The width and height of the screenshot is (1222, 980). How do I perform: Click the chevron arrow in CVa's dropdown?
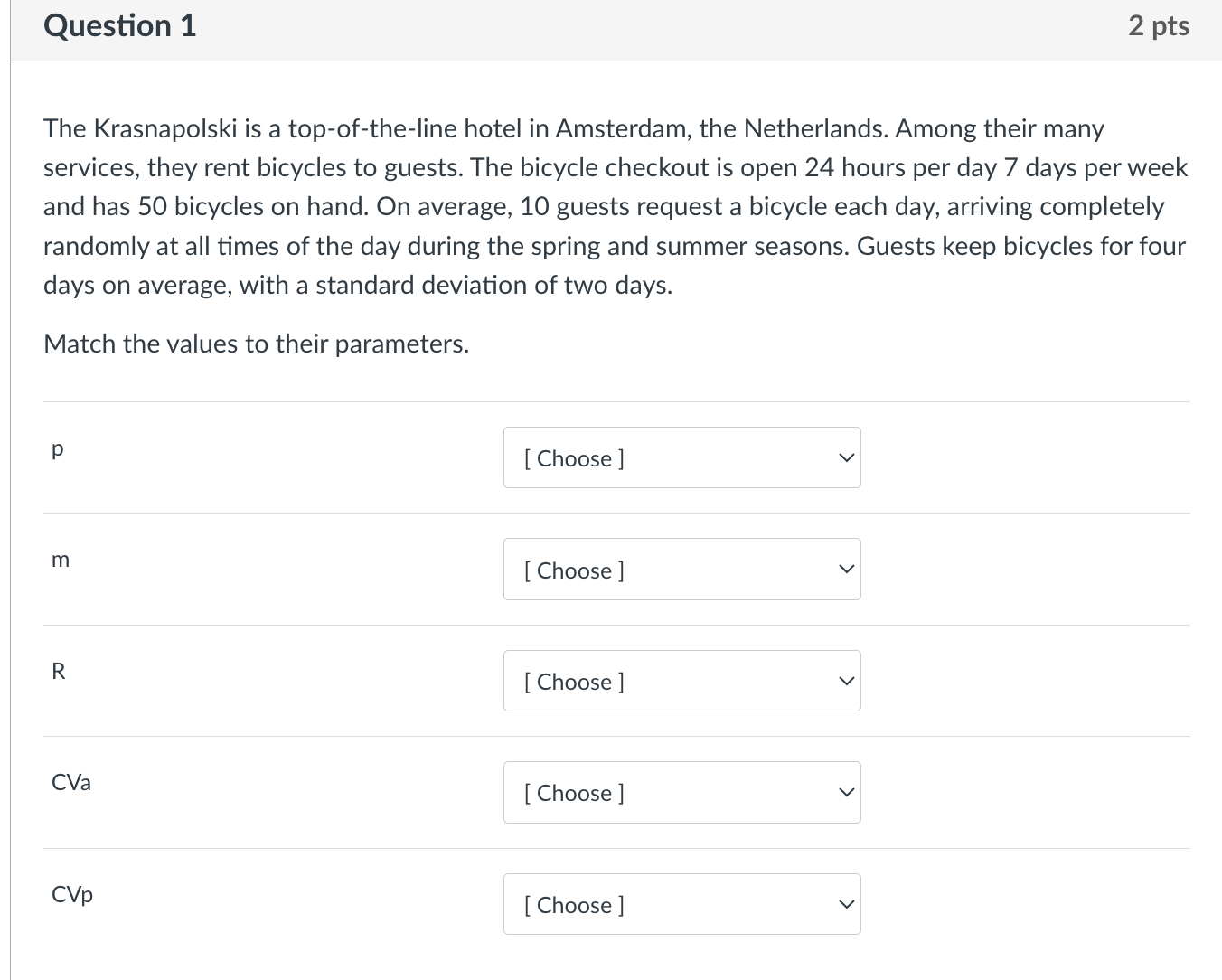pos(845,793)
